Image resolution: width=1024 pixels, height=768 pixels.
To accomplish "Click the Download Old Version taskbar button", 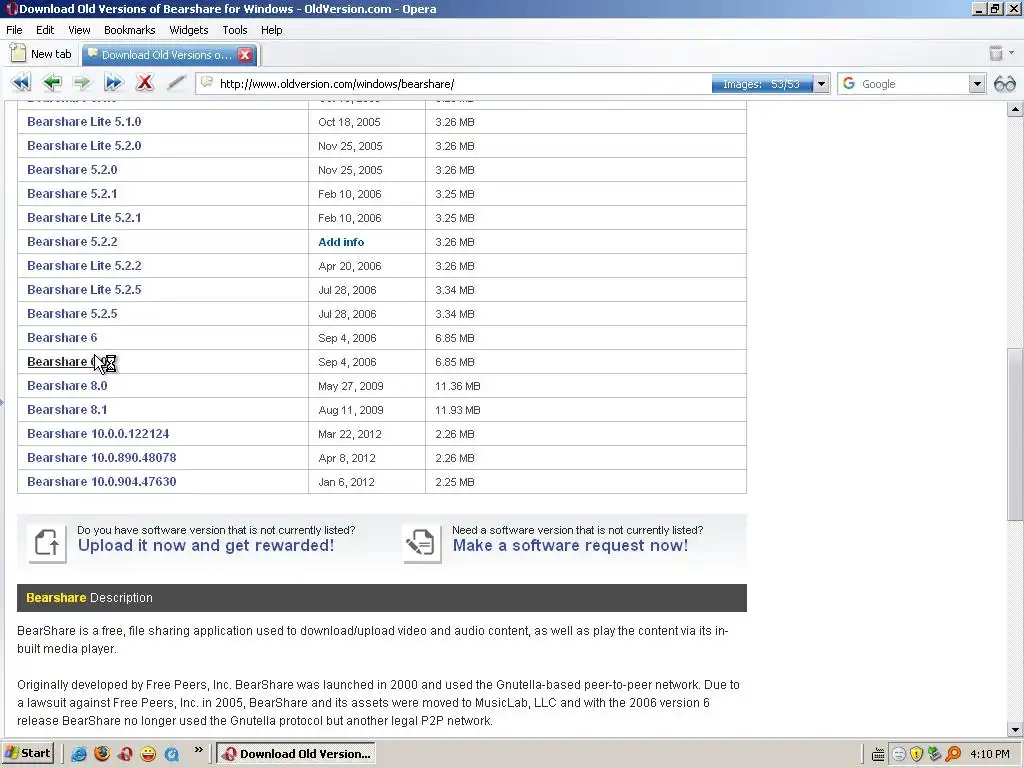I will point(296,754).
